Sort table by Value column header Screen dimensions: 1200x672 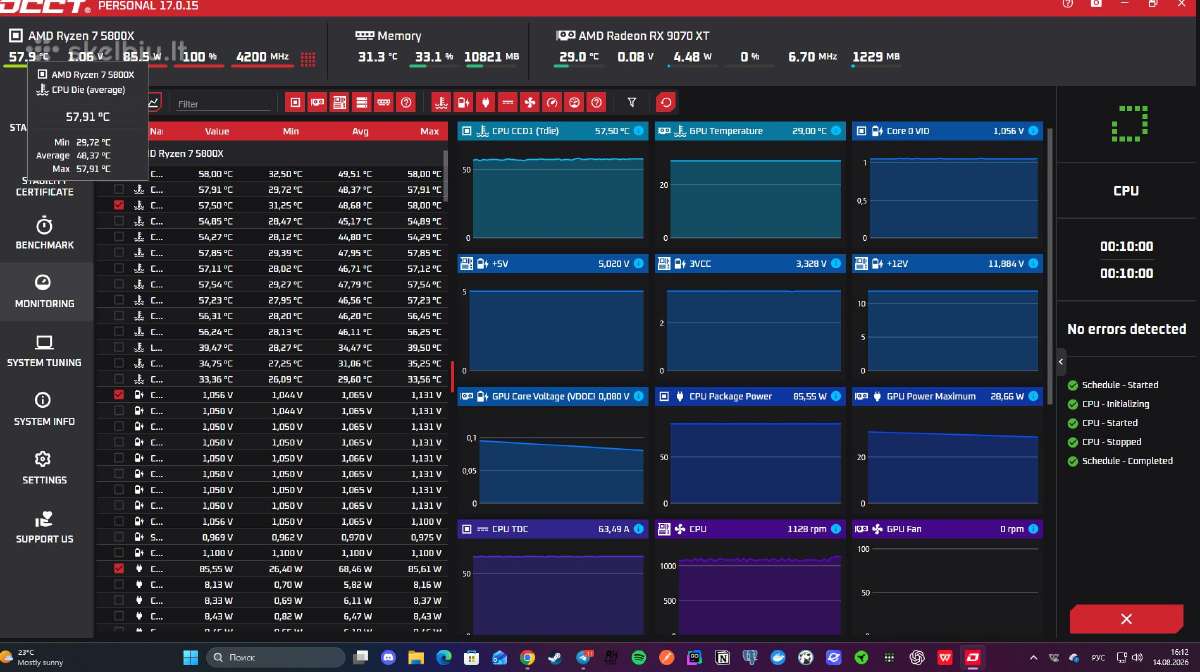pyautogui.click(x=217, y=131)
